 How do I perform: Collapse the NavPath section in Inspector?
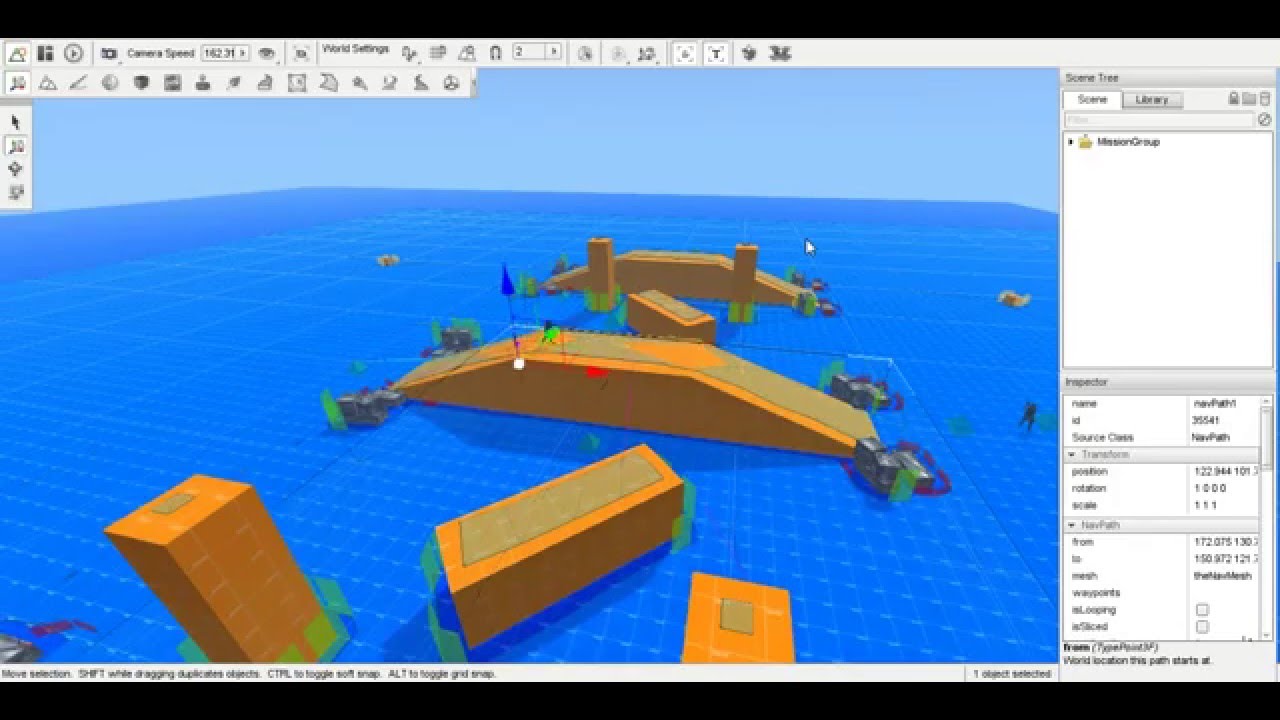point(1072,525)
